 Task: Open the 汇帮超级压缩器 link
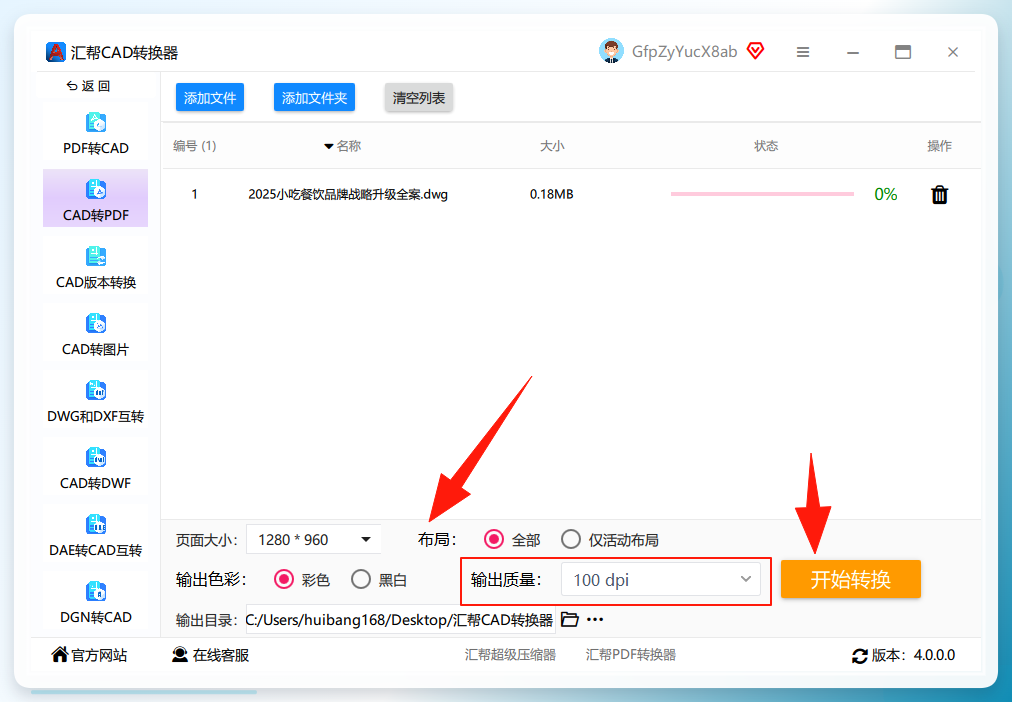[x=511, y=655]
